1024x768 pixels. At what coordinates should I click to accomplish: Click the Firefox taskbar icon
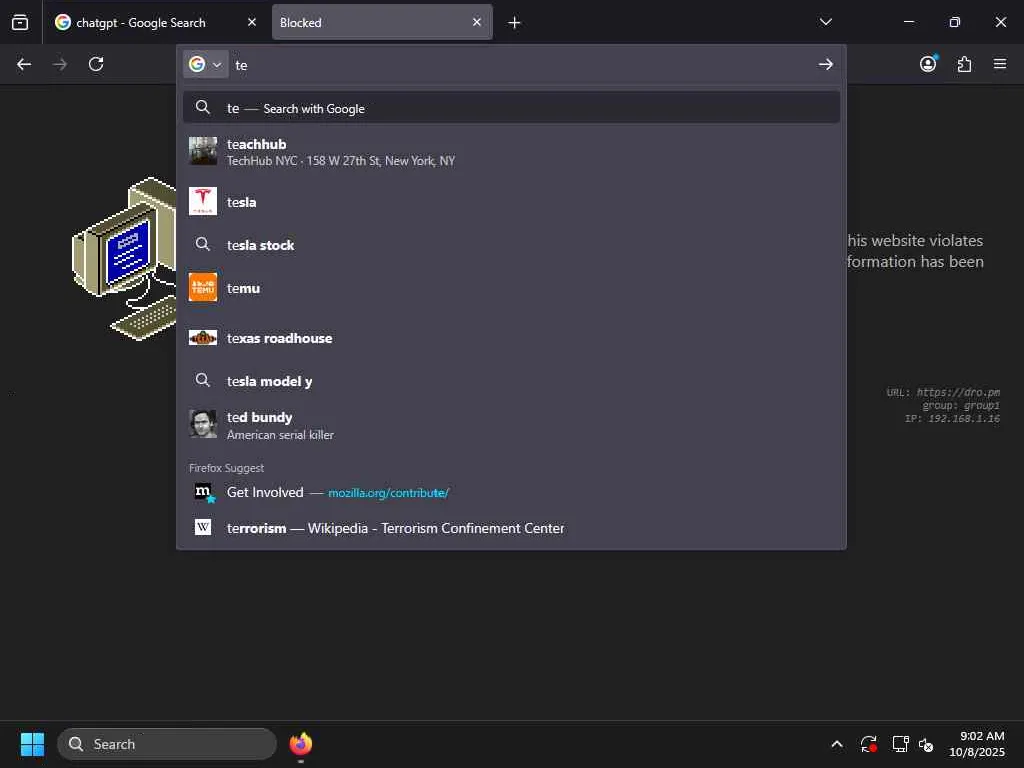click(x=301, y=744)
